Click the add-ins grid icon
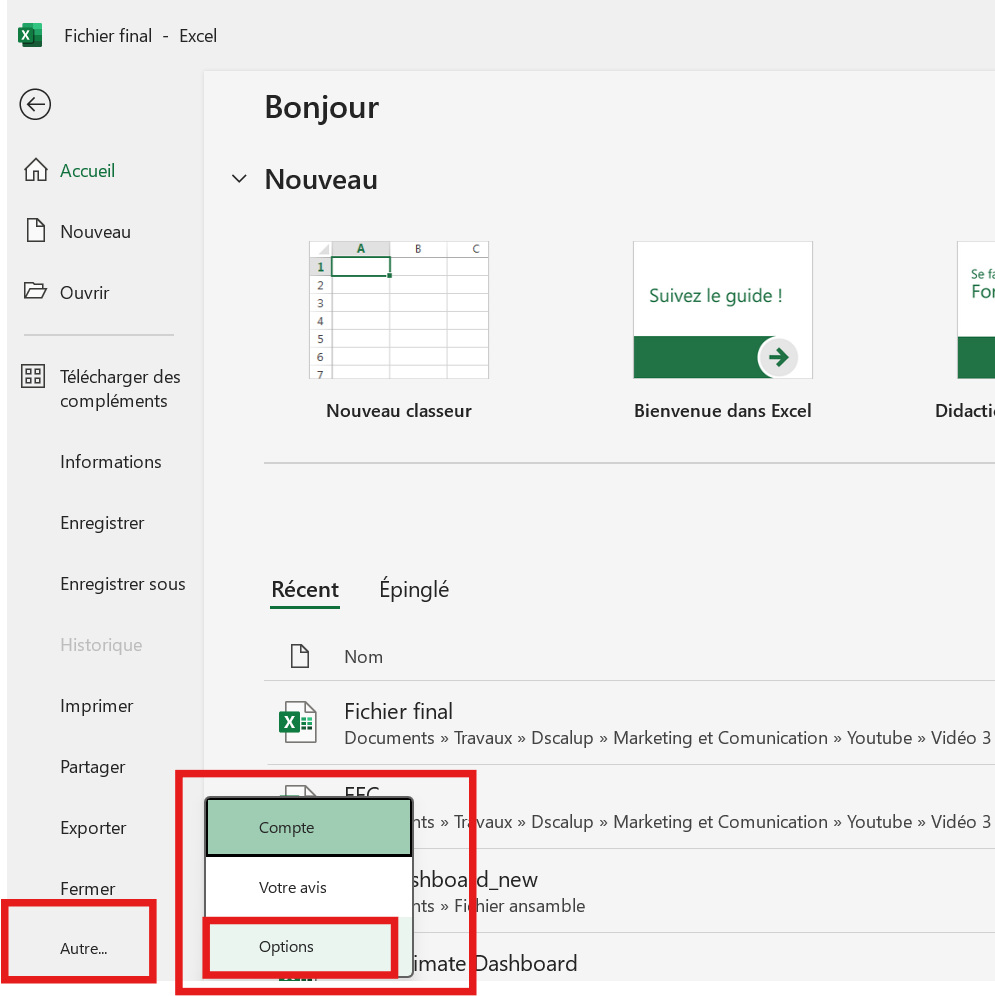995x996 pixels. coord(33,376)
